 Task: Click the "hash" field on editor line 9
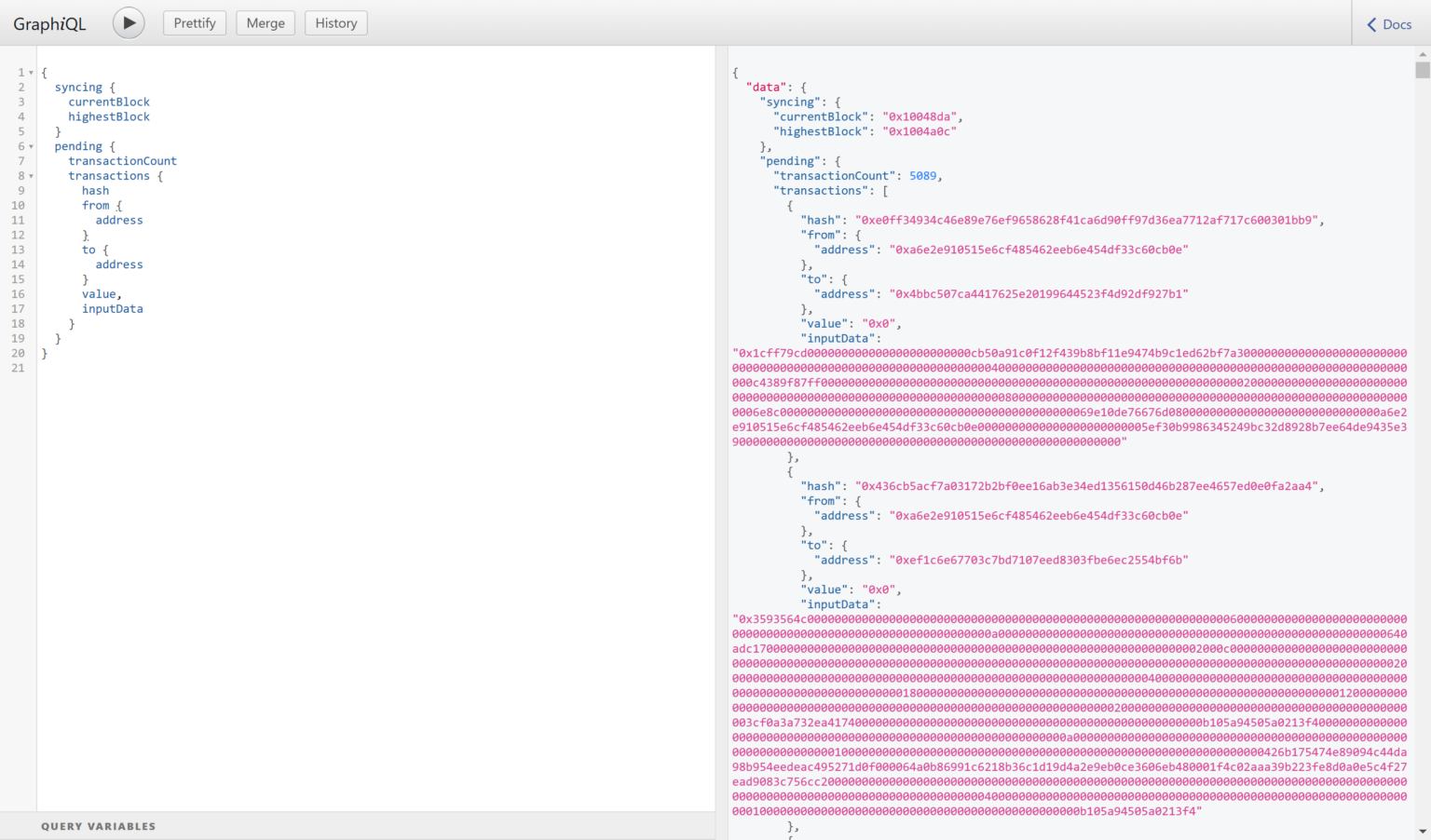(x=95, y=191)
